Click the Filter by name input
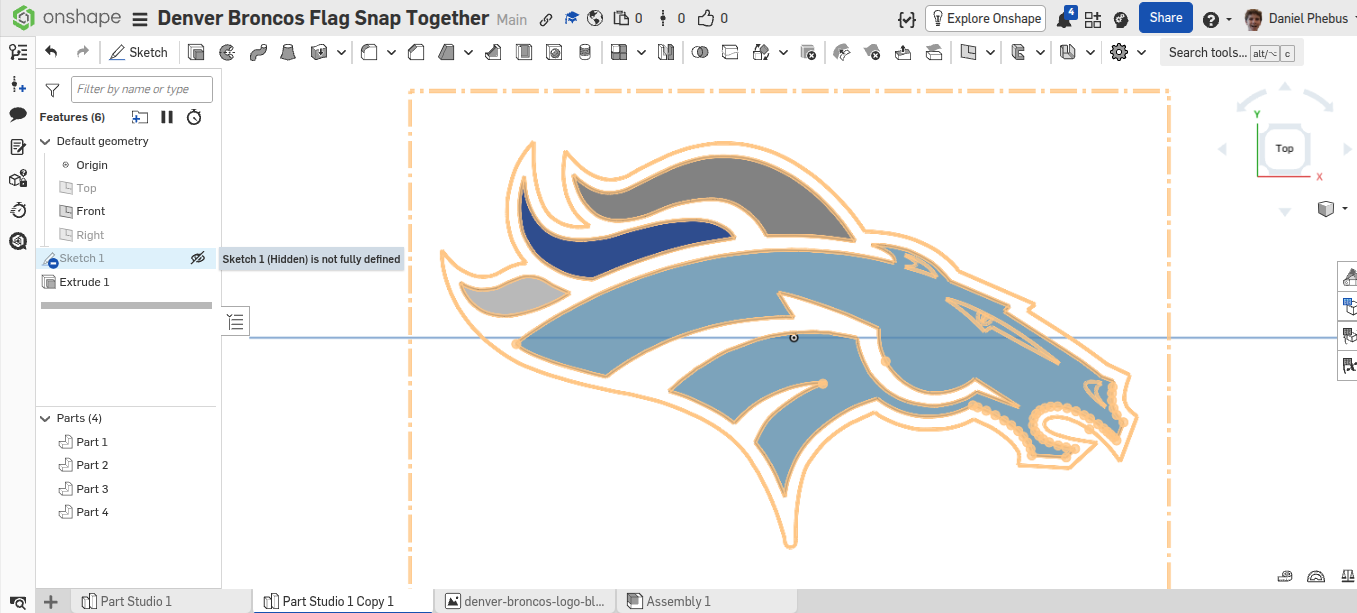Viewport: 1357px width, 613px height. 142,89
